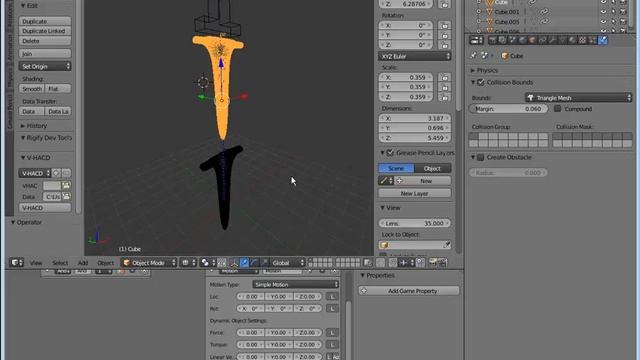Open the Material properties tab
This screenshot has height=360, width=640.
click(572, 40)
